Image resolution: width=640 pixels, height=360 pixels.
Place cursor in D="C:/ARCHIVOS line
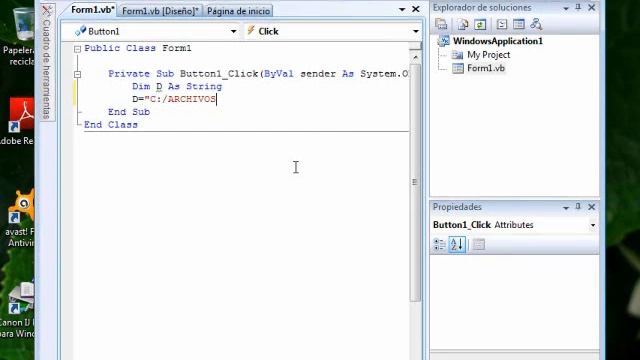click(x=174, y=99)
